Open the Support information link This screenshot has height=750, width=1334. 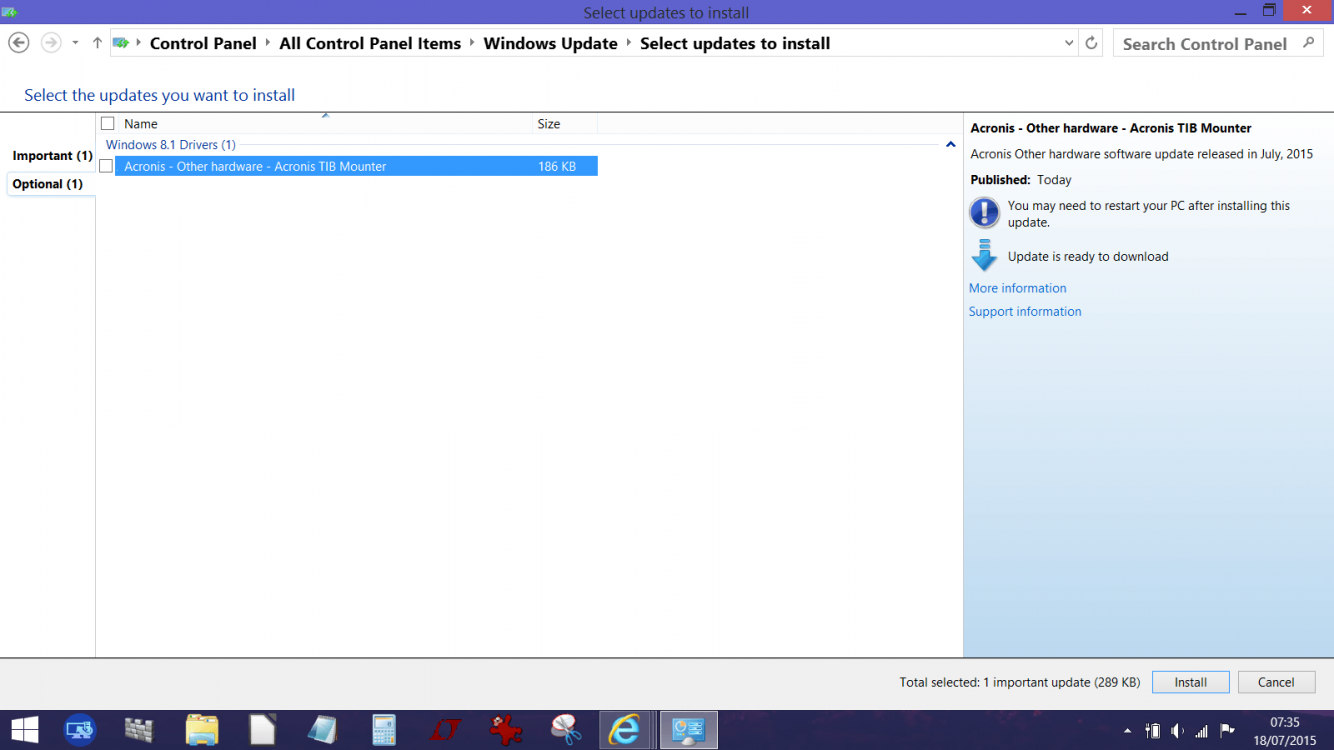pyautogui.click(x=1025, y=312)
